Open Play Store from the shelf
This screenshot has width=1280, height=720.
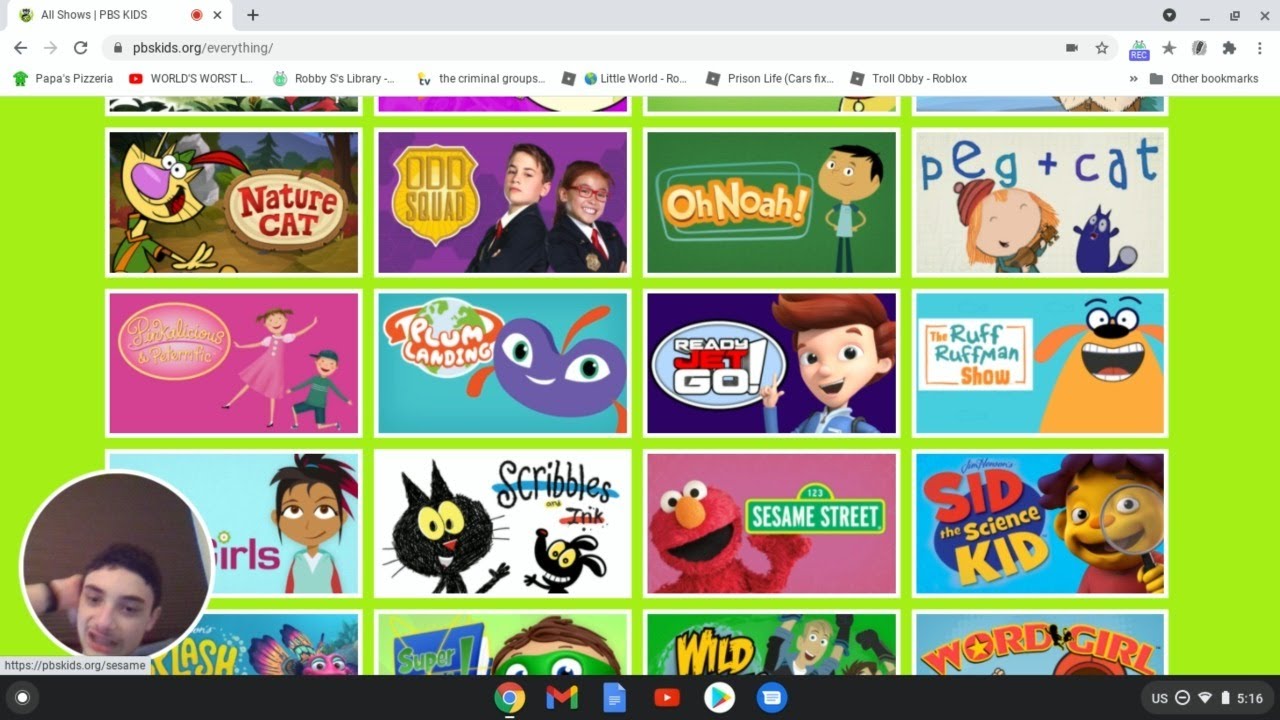pyautogui.click(x=719, y=698)
